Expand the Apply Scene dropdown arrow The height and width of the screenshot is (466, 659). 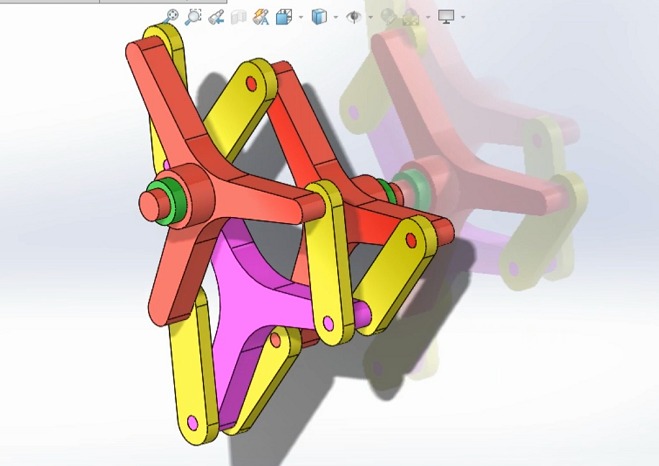click(x=428, y=17)
